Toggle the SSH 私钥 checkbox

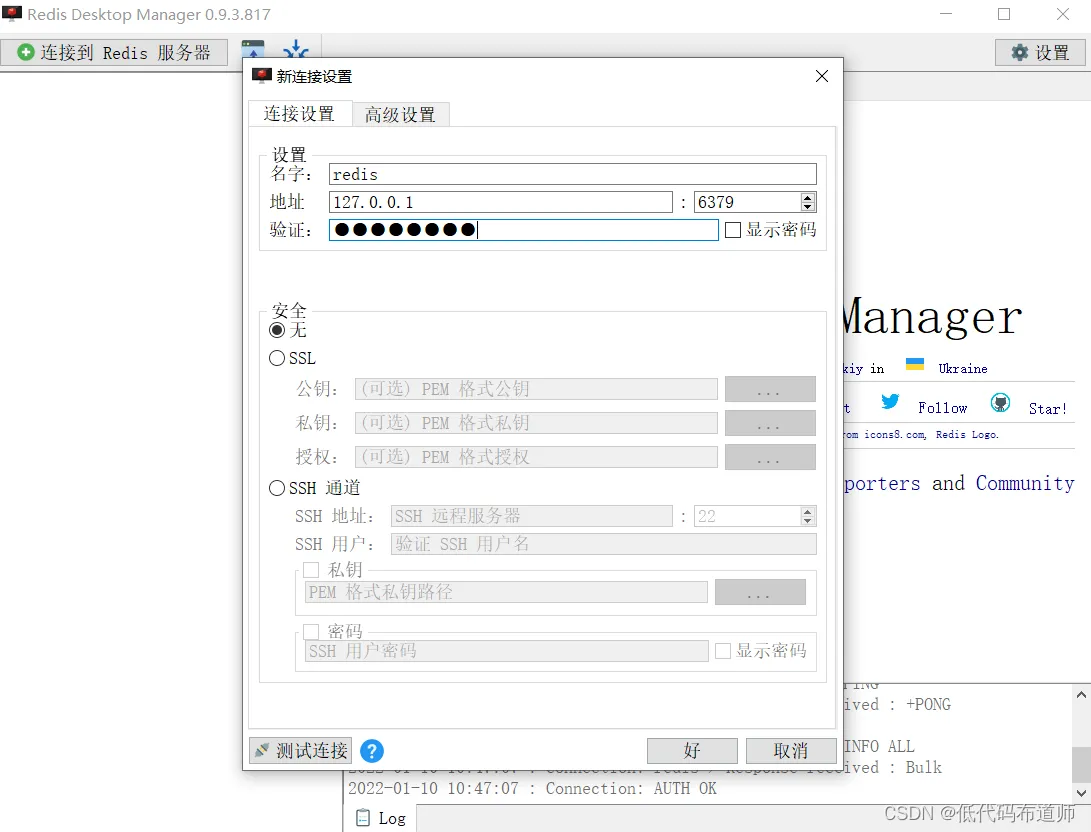[311, 570]
